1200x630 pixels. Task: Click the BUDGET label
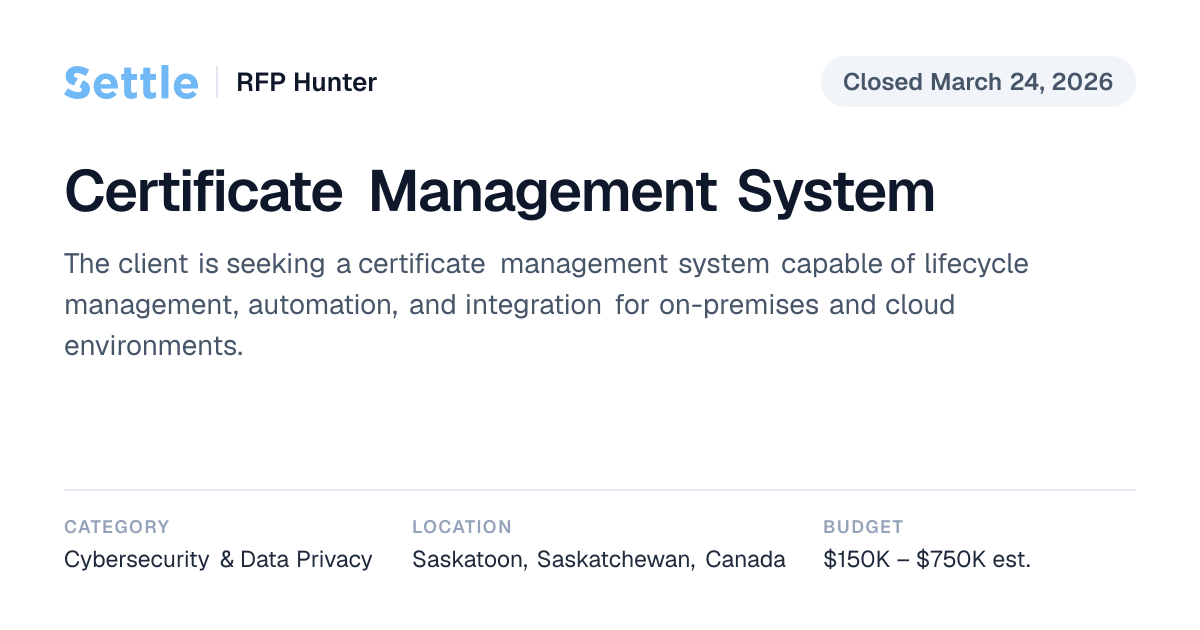[863, 526]
